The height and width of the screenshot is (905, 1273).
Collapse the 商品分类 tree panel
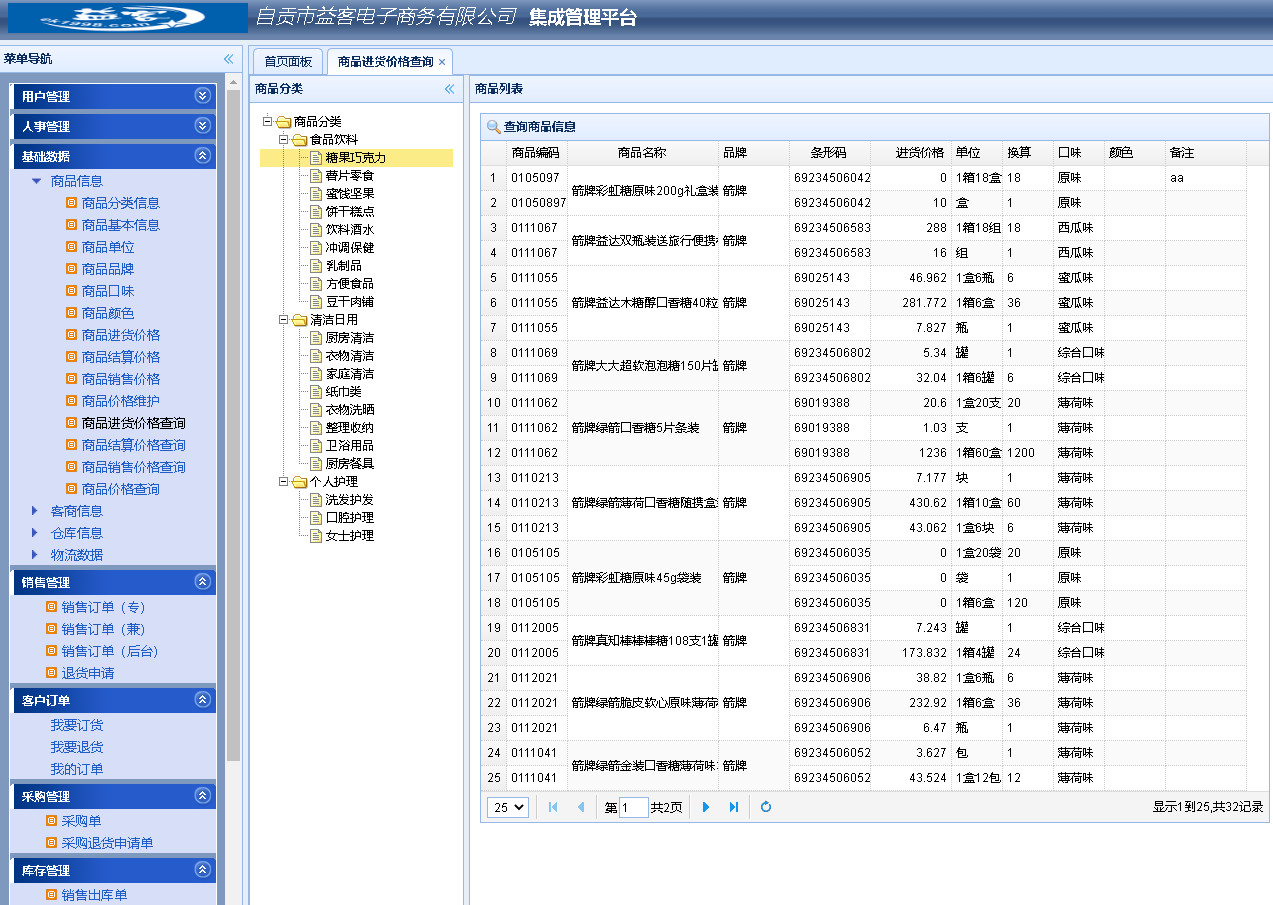click(x=449, y=89)
